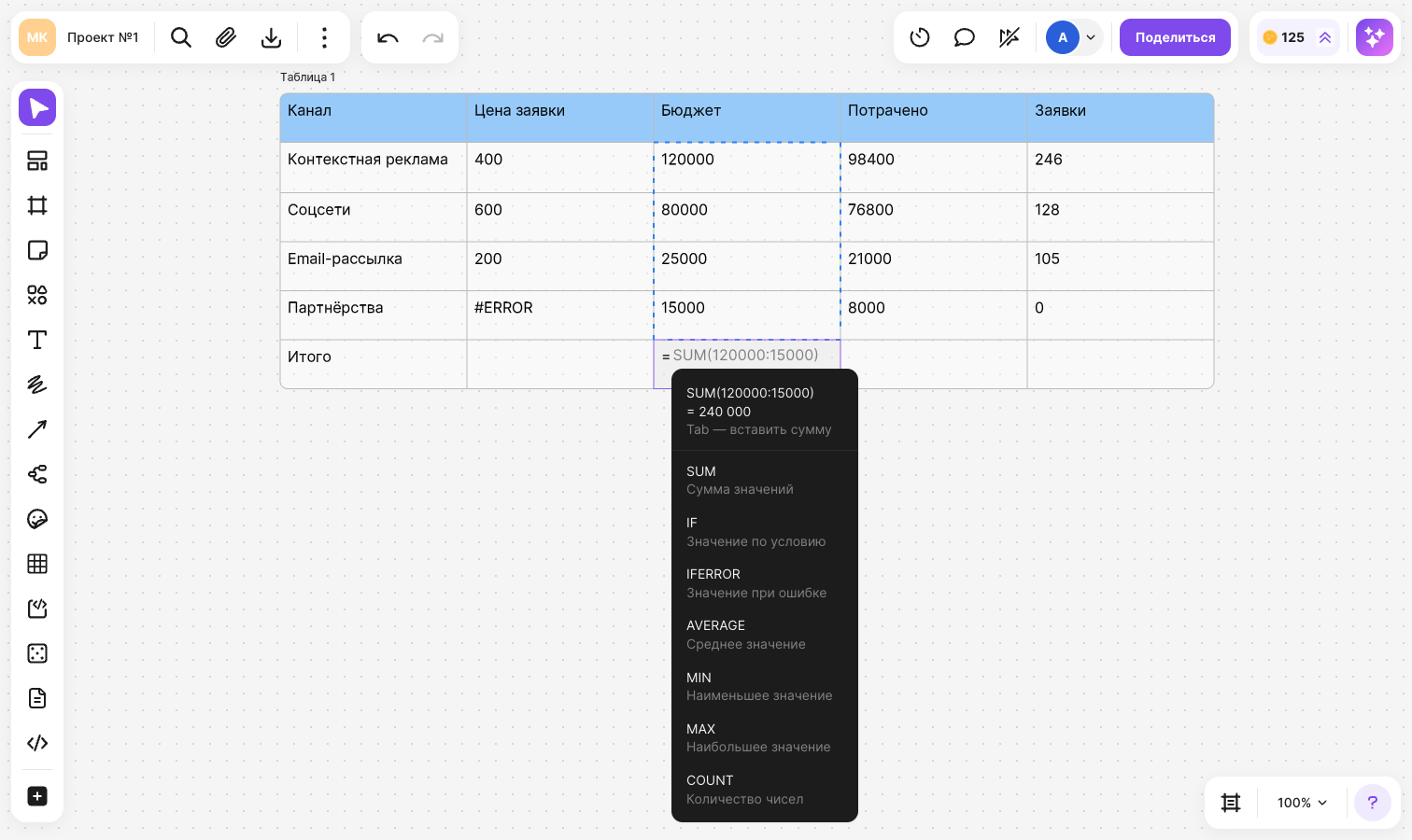Select the table tool in sidebar
Image resolution: width=1412 pixels, height=840 pixels.
coord(37,564)
